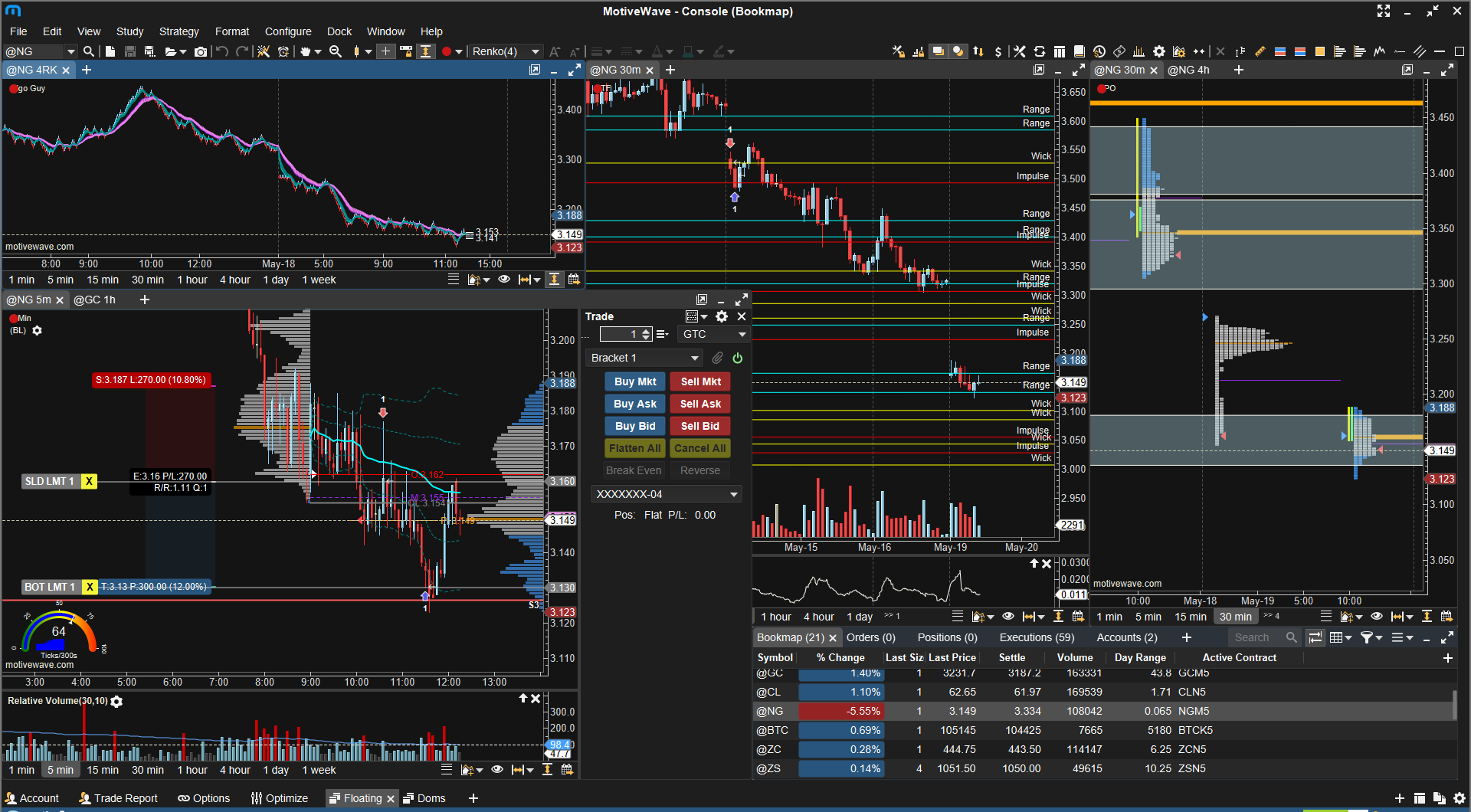Open the Orders (0) tab
Viewport: 1471px width, 812px height.
coord(870,637)
